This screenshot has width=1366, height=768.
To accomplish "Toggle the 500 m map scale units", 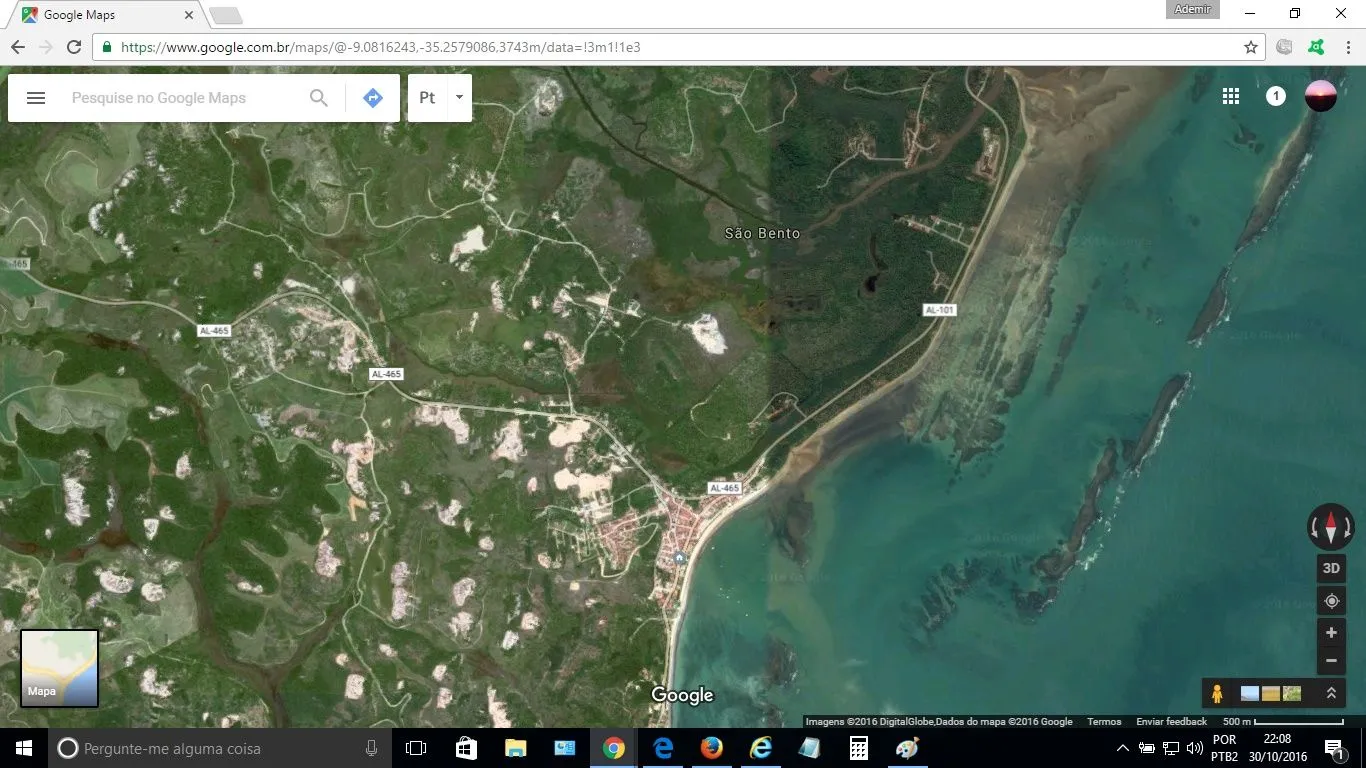I will (x=1283, y=722).
